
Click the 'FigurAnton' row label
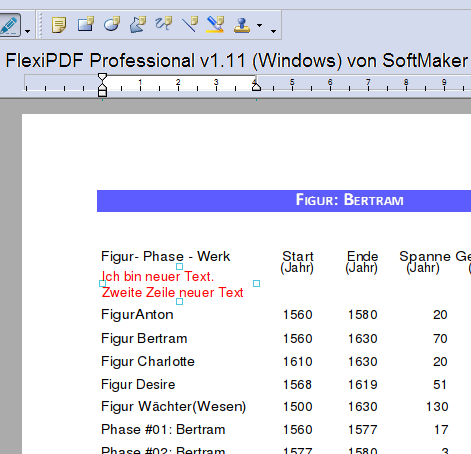coord(137,315)
